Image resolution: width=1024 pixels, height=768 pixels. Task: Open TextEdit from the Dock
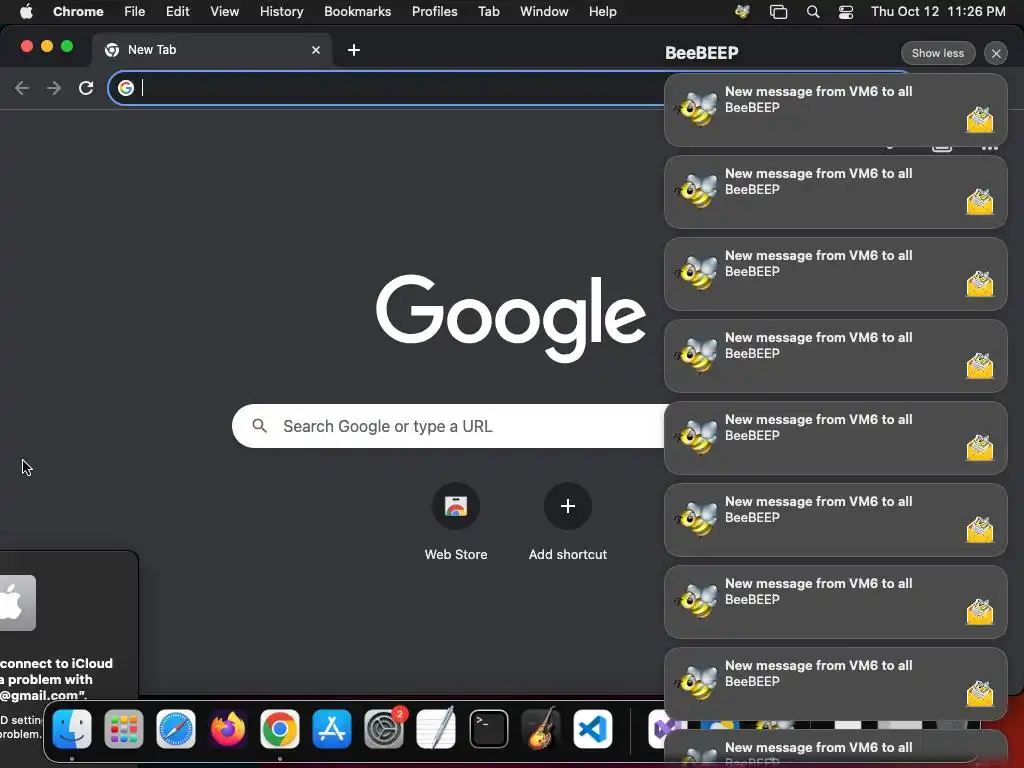(436, 729)
